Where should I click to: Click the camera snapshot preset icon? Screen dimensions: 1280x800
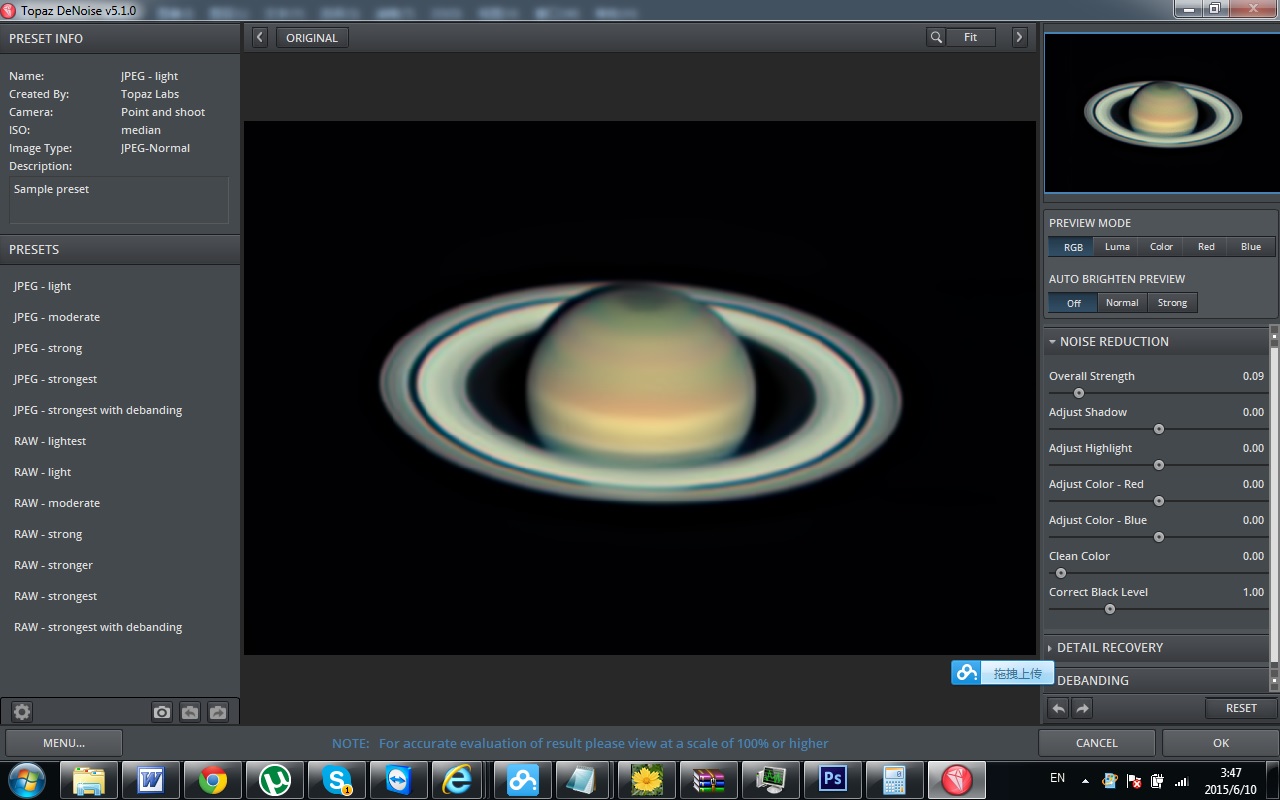(x=162, y=712)
